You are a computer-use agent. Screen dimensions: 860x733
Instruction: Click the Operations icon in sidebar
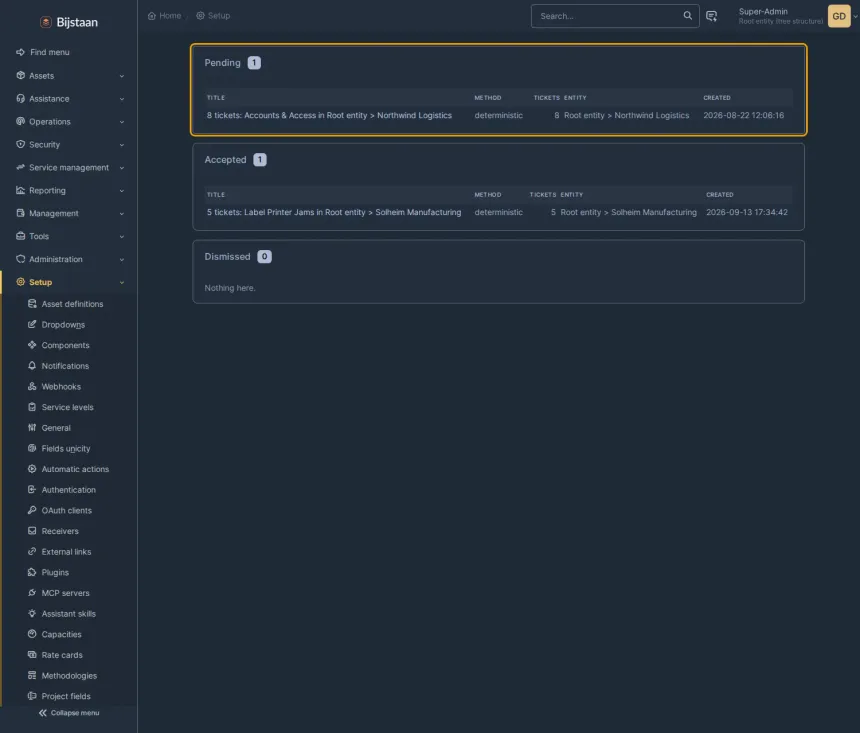[x=20, y=121]
